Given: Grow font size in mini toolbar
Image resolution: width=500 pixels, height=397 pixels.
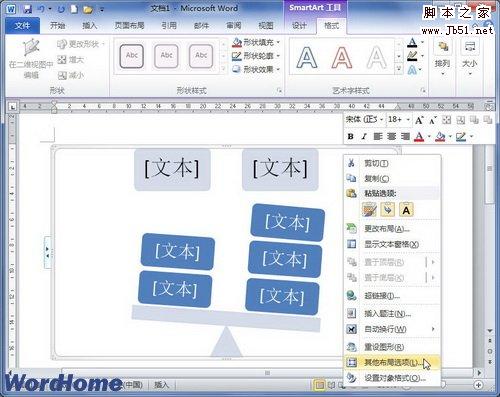Looking at the screenshot, I should coord(419,120).
